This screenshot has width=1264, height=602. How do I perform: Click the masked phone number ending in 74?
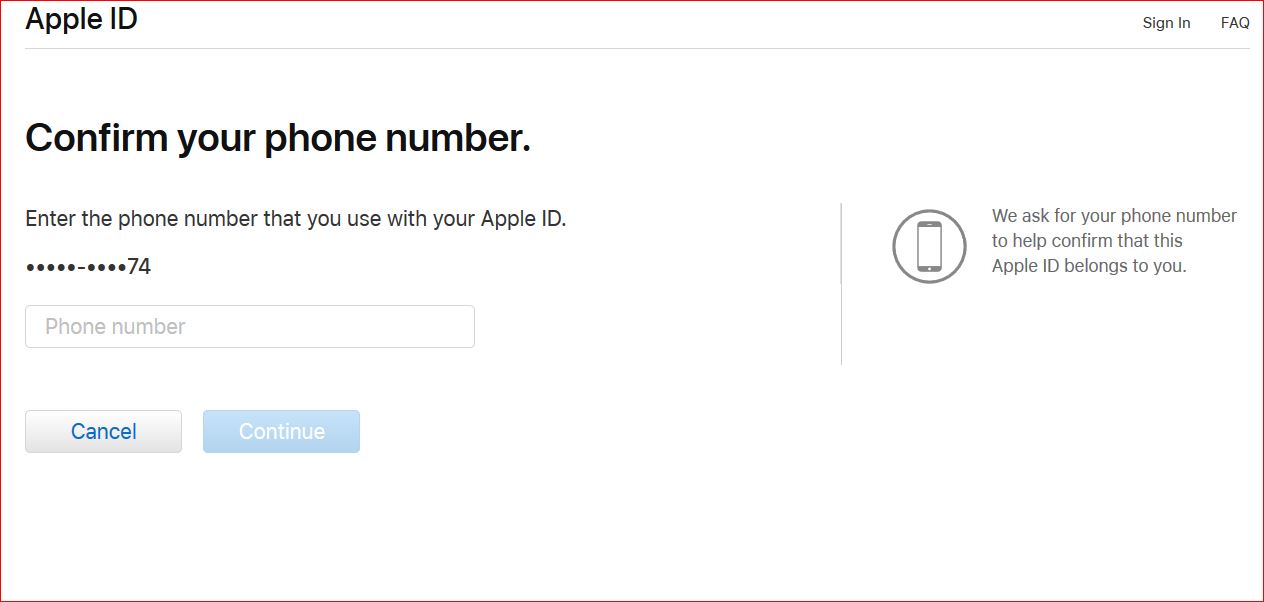88,267
